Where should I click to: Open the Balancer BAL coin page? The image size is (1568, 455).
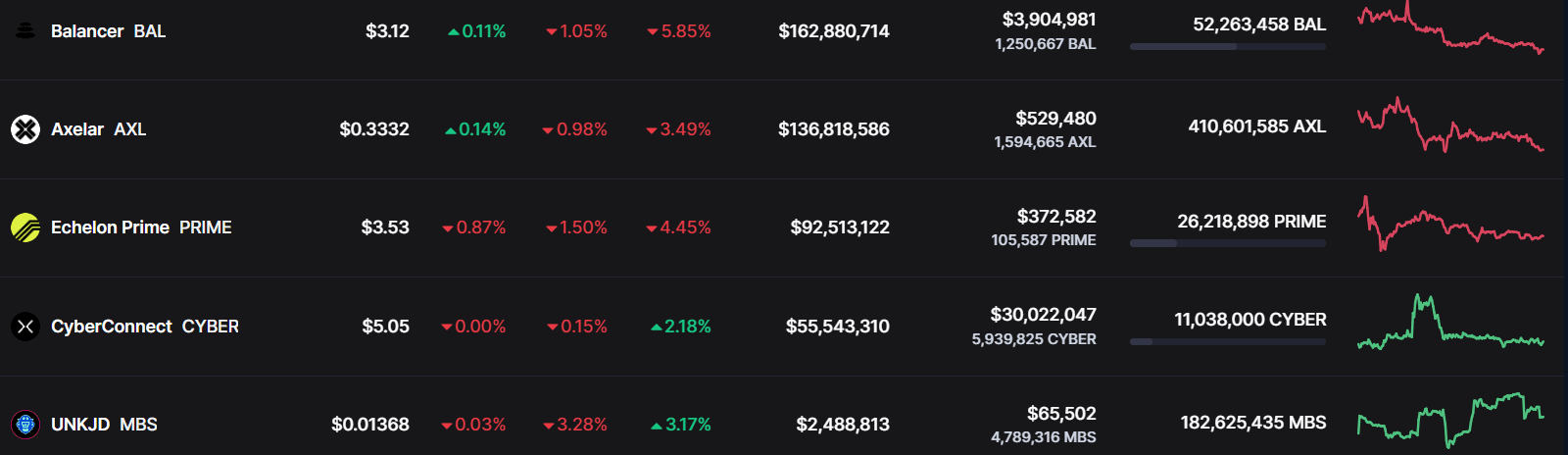pos(108,31)
